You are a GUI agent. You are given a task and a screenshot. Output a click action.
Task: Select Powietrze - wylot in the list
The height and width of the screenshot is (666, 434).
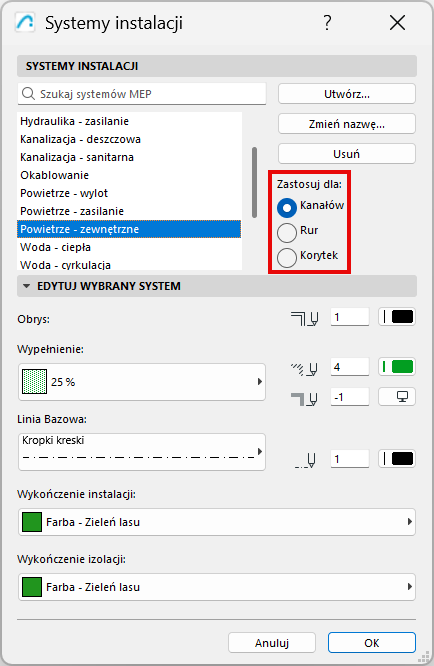[x=129, y=193]
